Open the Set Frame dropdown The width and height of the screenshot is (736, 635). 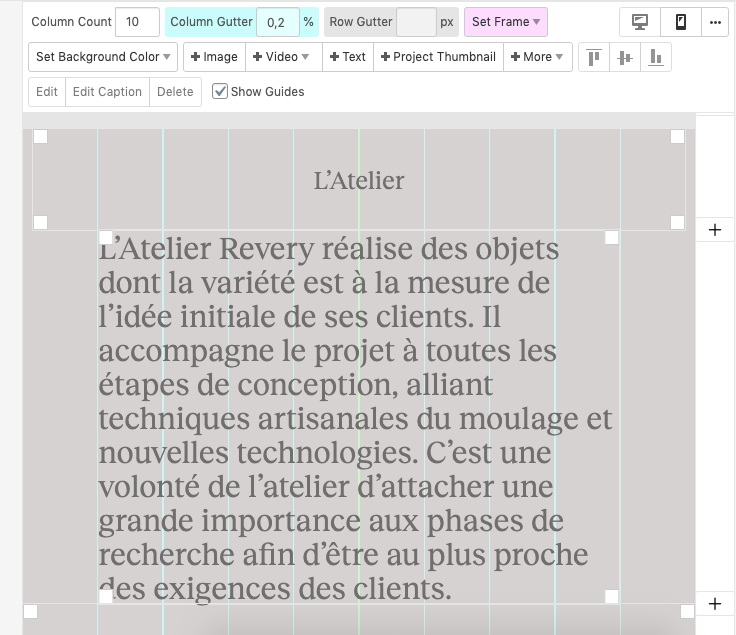(506, 22)
